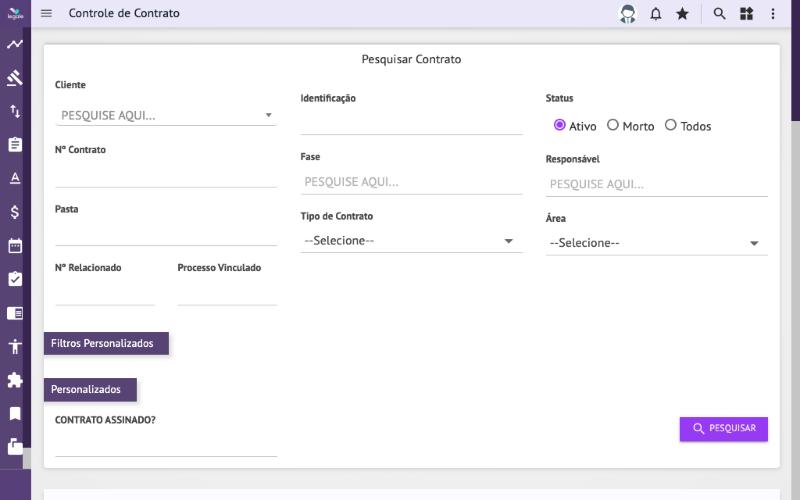Viewport: 800px width, 500px height.
Task: Open the Tipo de Contrato dropdown
Action: [x=411, y=241]
